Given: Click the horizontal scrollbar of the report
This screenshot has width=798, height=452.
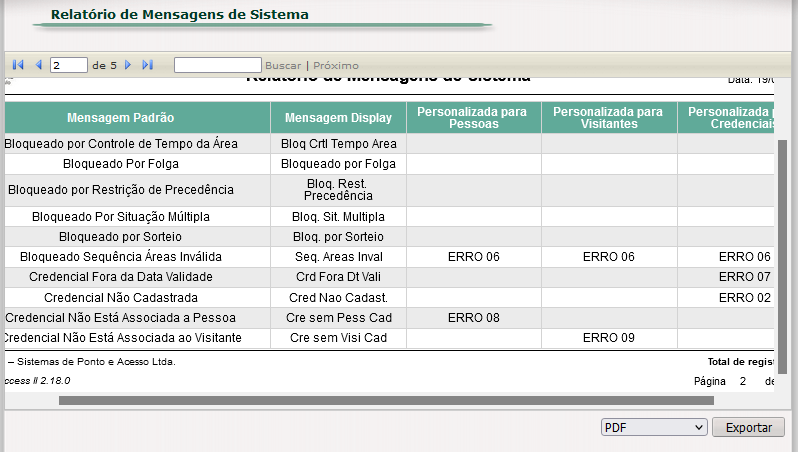Looking at the screenshot, I should click(x=386, y=401).
